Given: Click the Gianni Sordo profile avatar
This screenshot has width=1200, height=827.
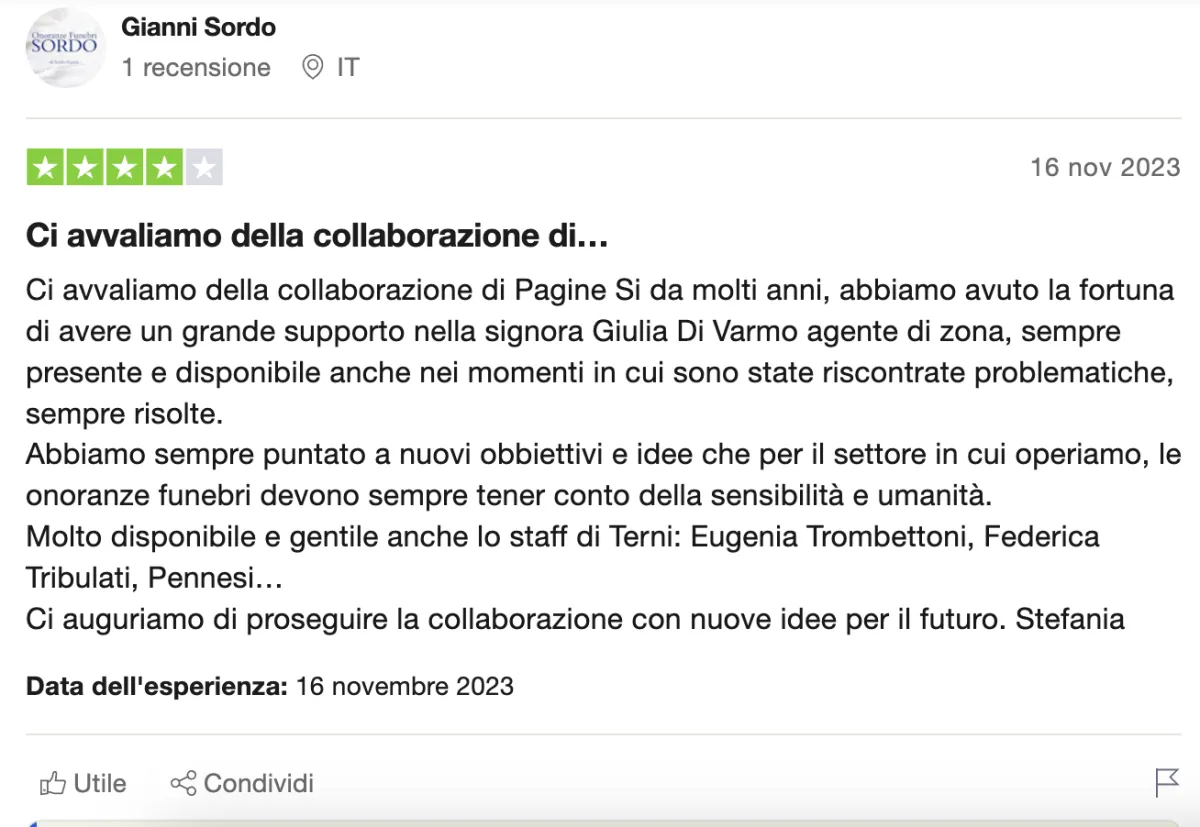Looking at the screenshot, I should (65, 47).
